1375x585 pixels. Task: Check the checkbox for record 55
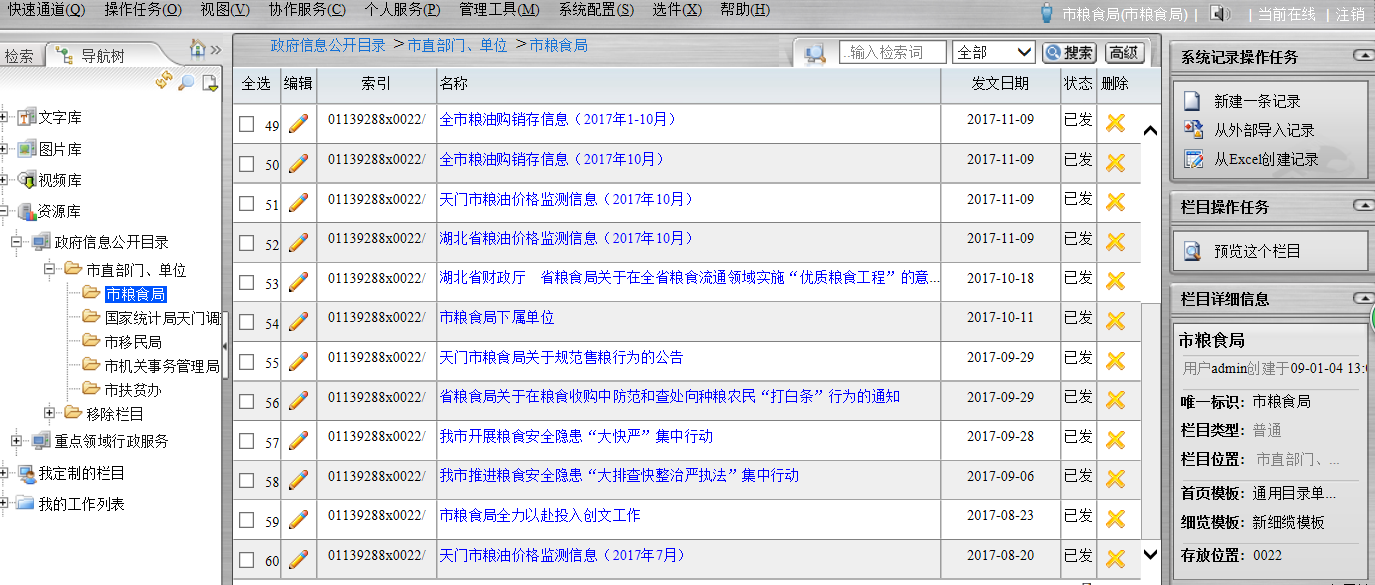click(247, 362)
